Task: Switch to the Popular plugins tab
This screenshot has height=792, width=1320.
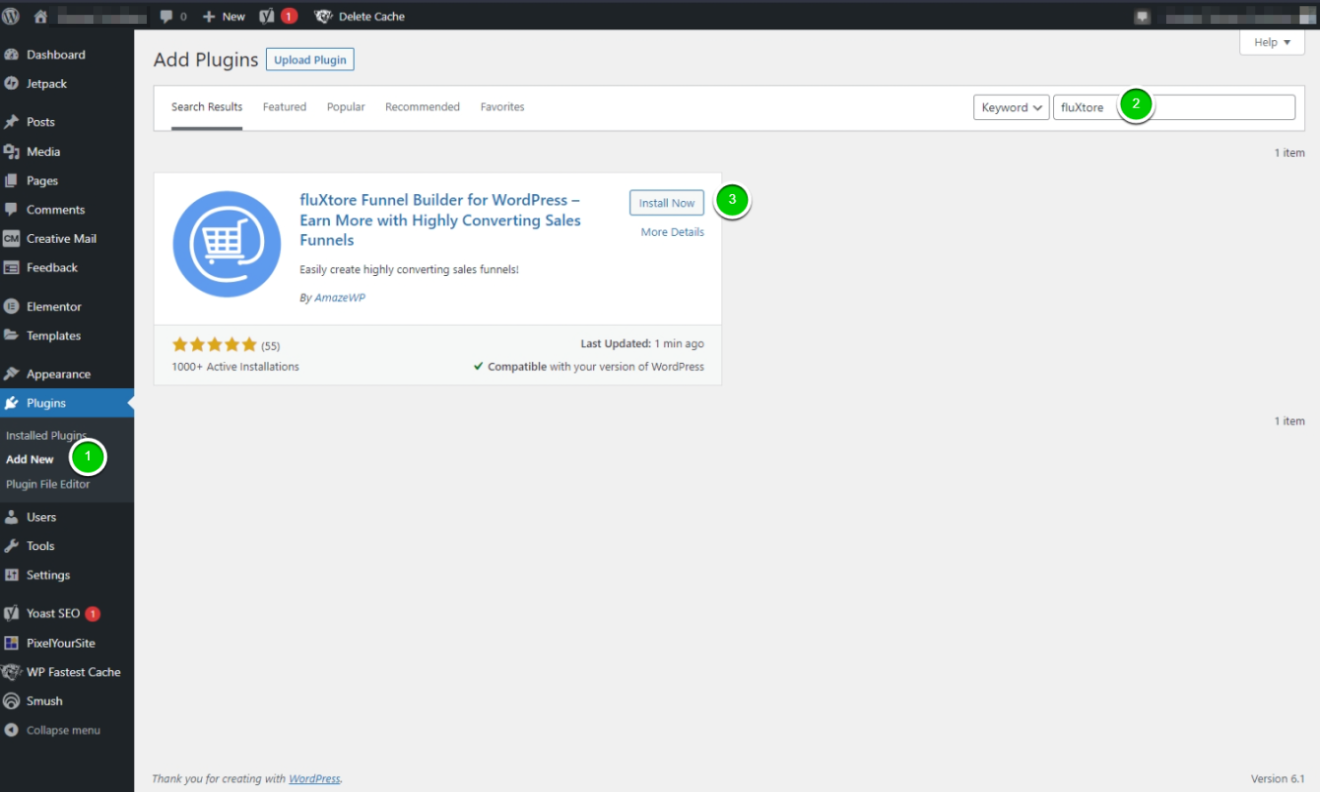Action: click(345, 107)
